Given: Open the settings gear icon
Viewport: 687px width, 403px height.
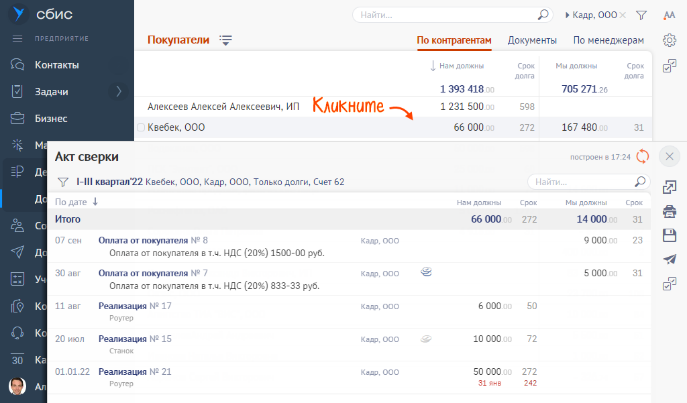Looking at the screenshot, I should click(x=669, y=40).
